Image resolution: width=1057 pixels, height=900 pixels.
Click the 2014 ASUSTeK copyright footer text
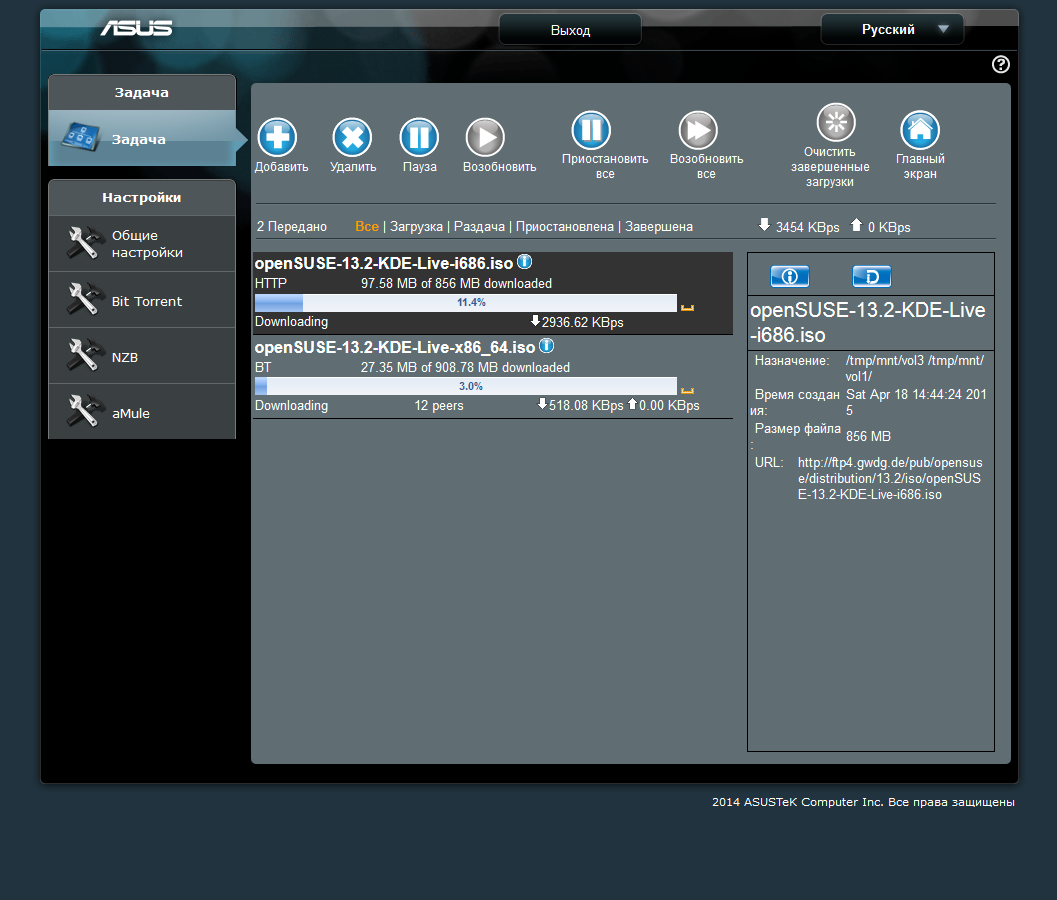click(863, 802)
